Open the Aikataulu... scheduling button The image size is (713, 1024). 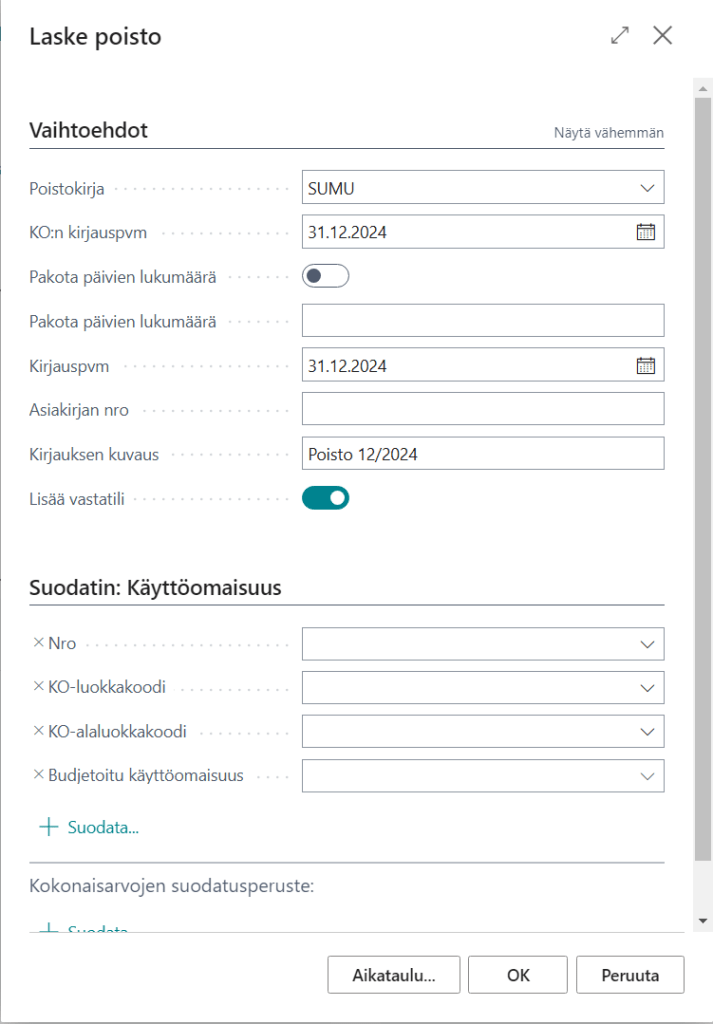coord(393,975)
